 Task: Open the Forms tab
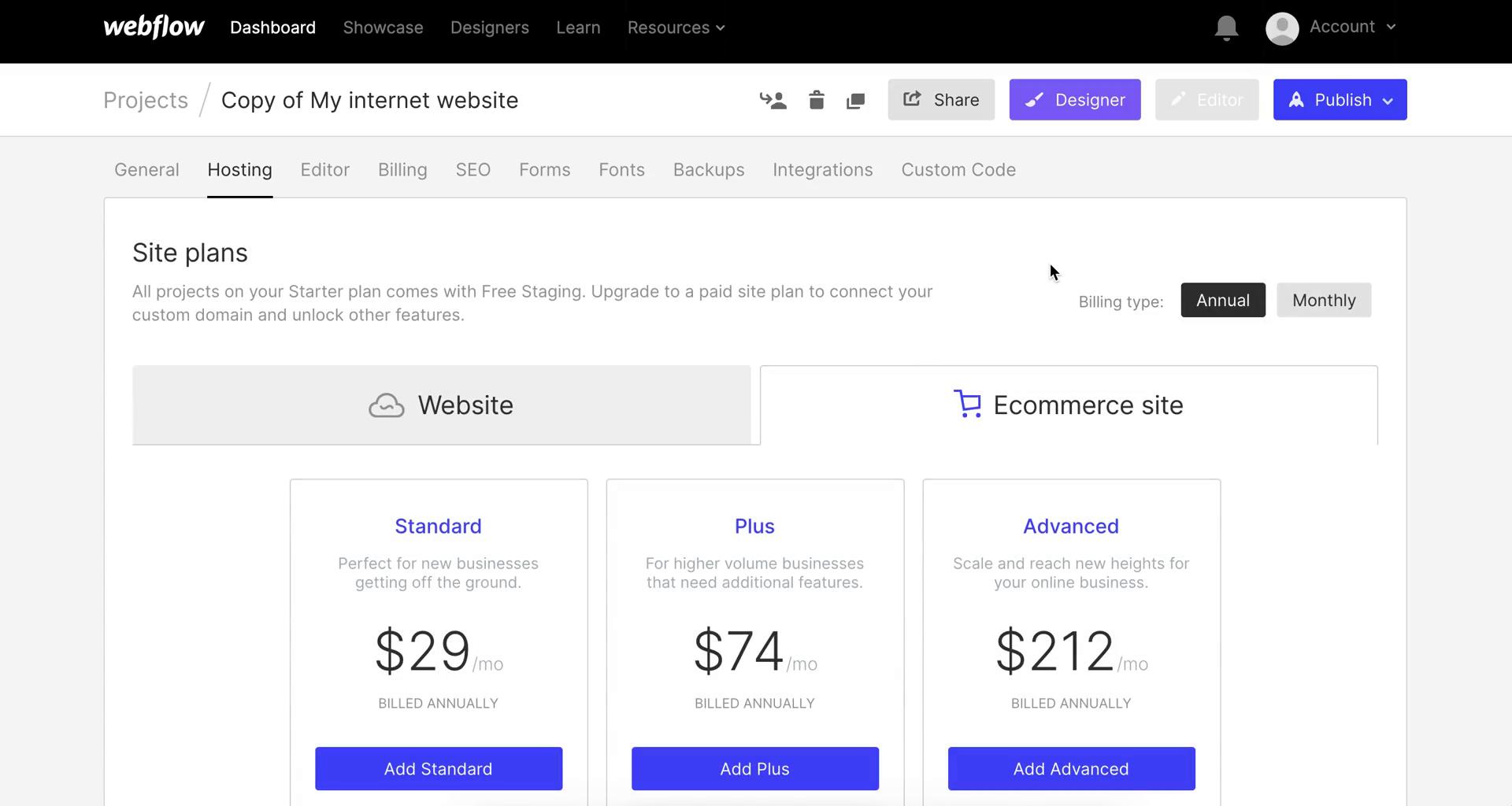pyautogui.click(x=544, y=170)
